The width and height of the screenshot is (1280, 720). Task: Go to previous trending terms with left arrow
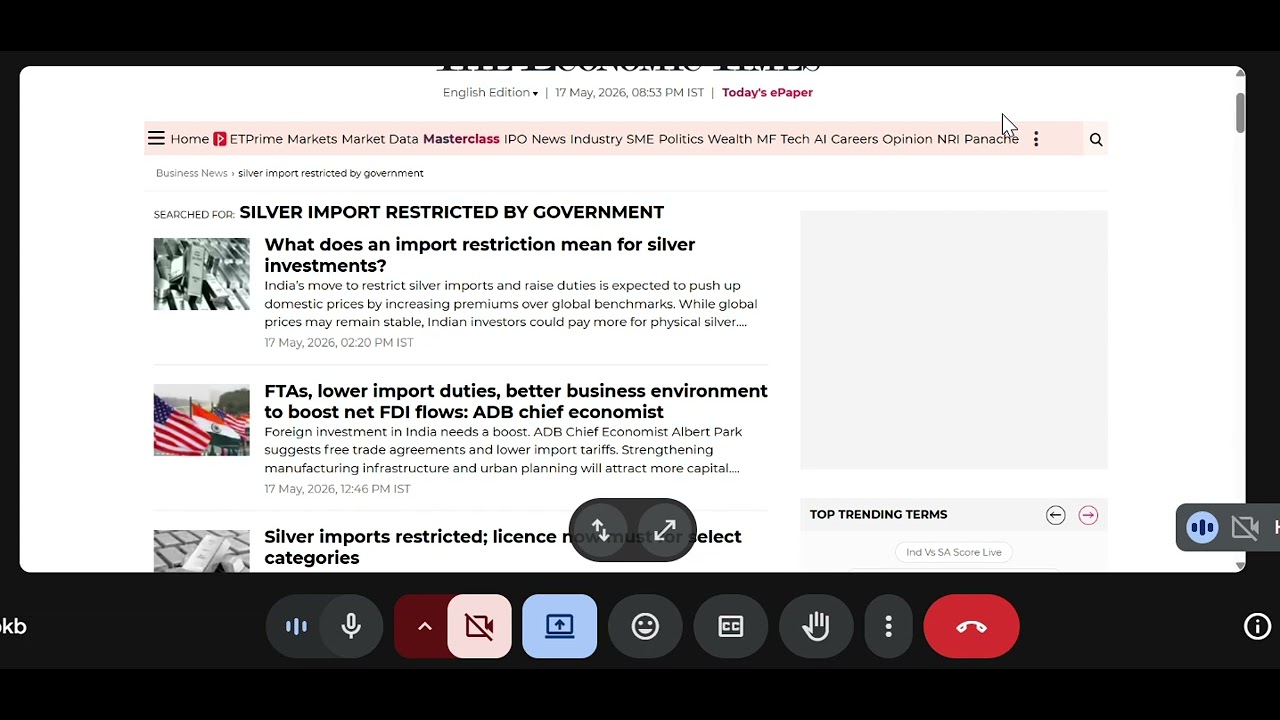1056,515
